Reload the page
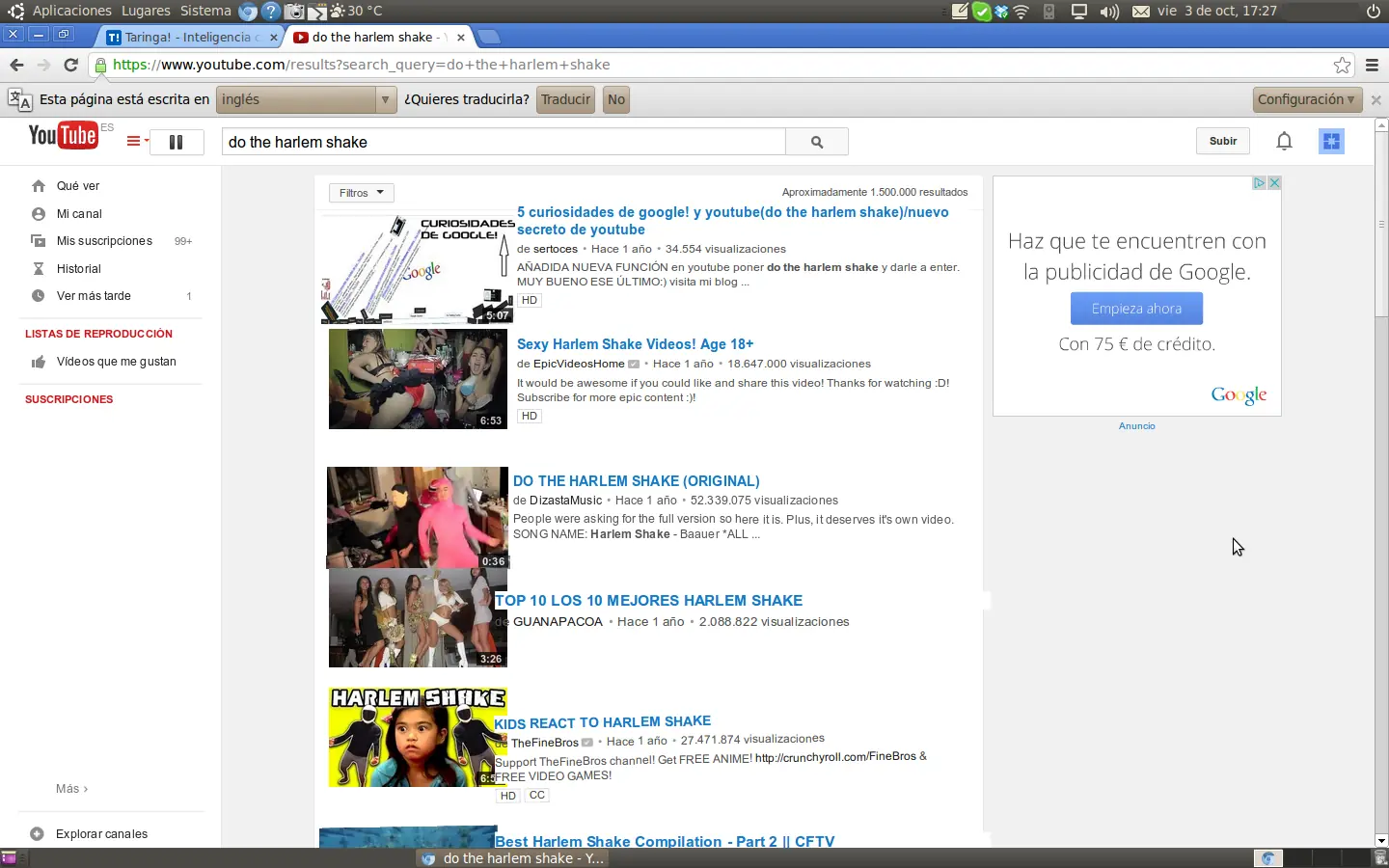 70,65
